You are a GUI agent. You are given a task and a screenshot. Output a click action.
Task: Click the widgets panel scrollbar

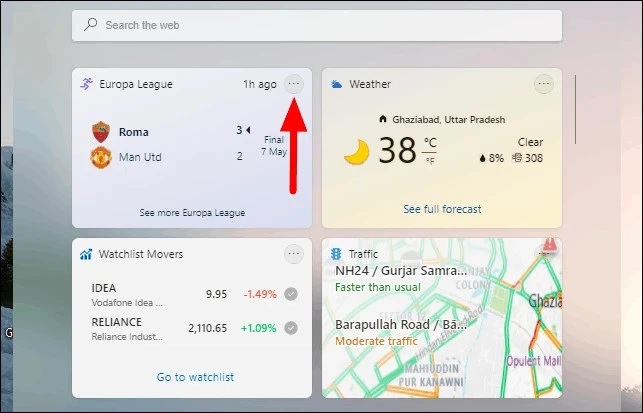tap(575, 110)
